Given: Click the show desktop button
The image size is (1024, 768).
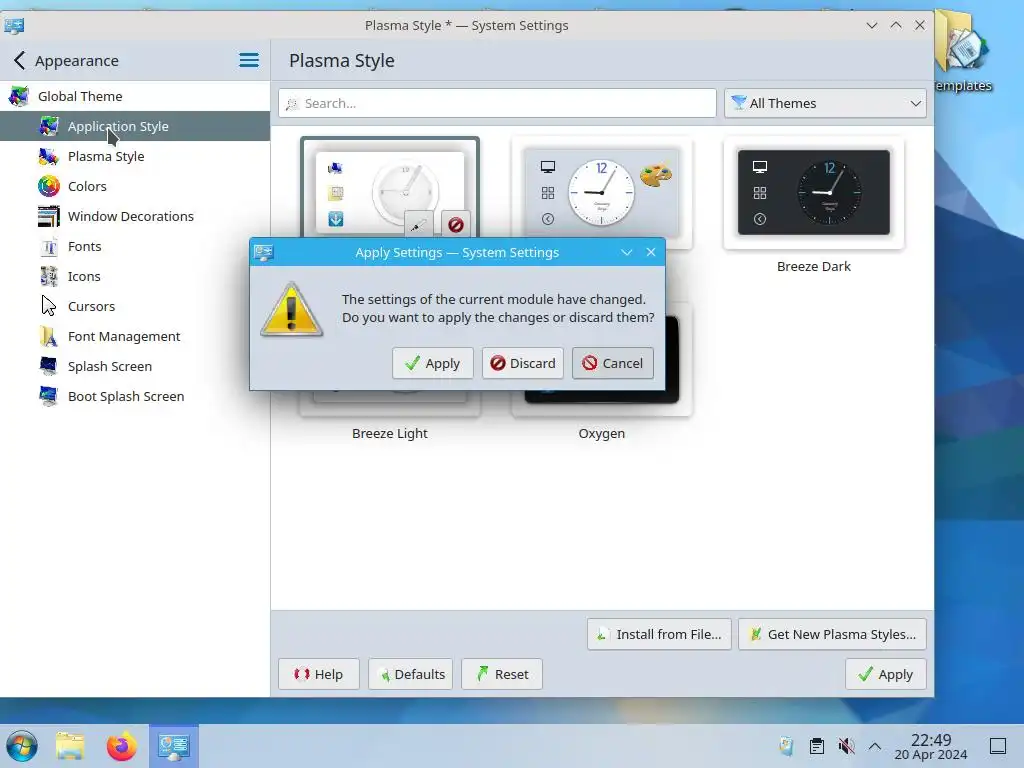Looking at the screenshot, I should tap(998, 746).
